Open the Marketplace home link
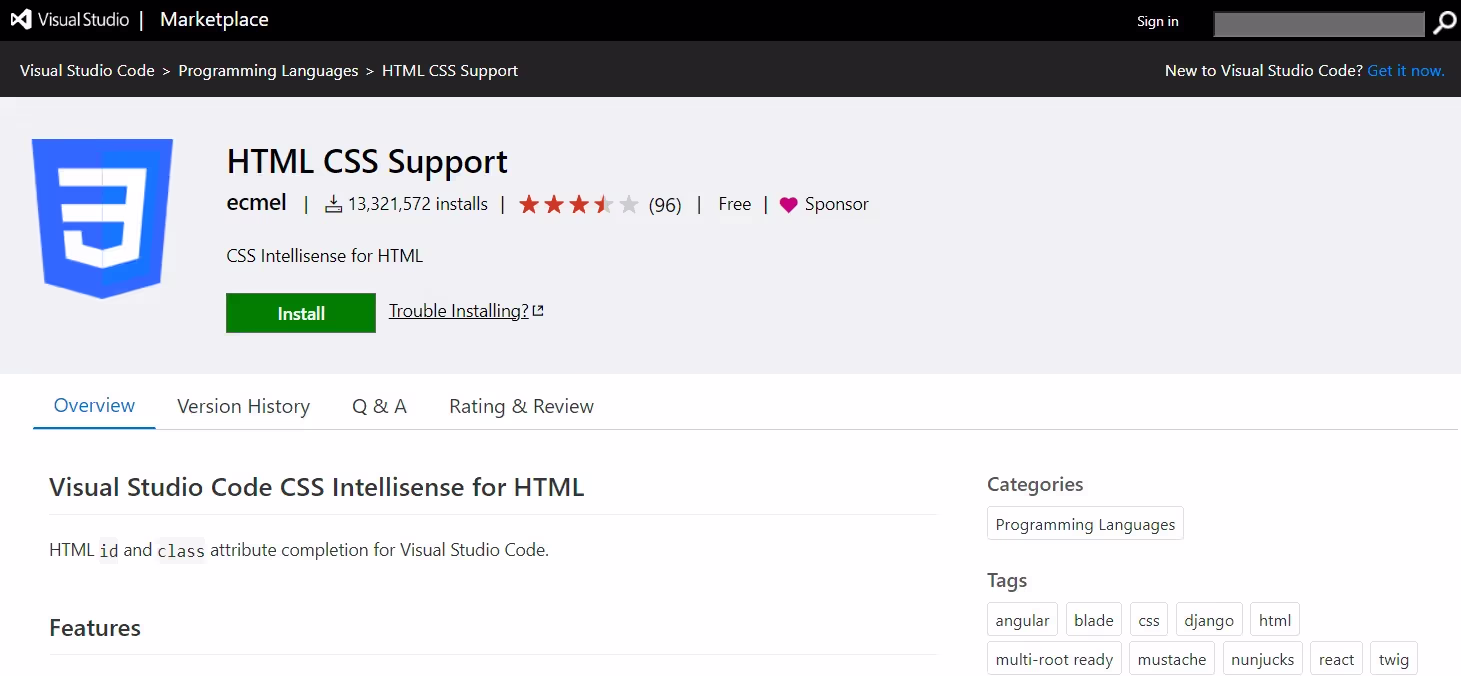The height and width of the screenshot is (676, 1461). click(214, 20)
